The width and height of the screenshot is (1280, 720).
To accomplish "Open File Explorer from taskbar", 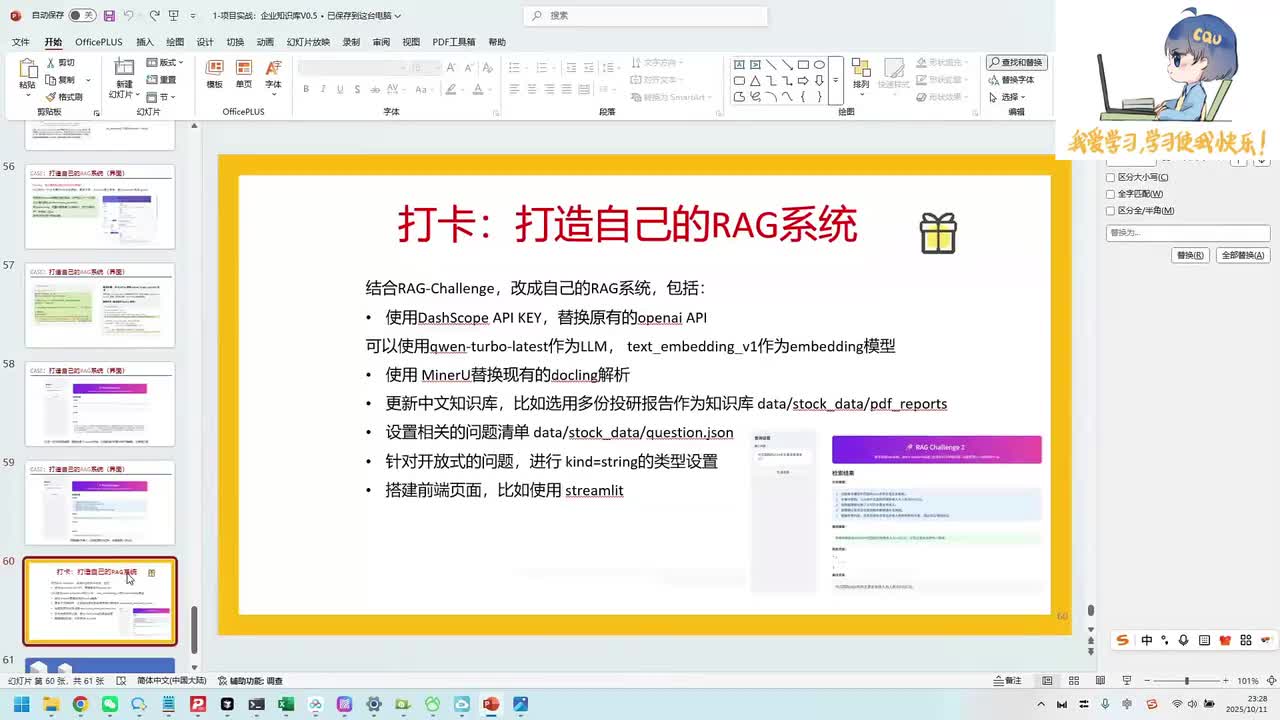I will 51,704.
